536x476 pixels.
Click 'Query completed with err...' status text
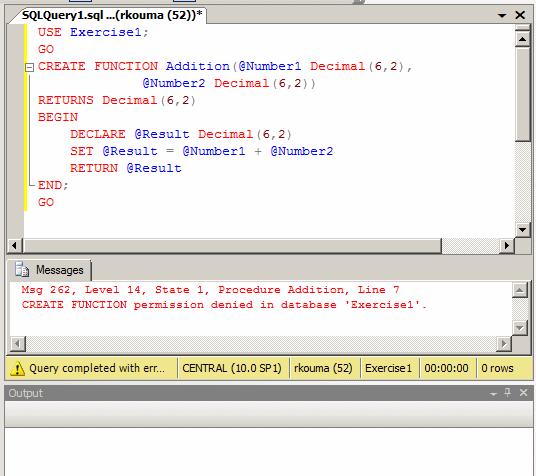pyautogui.click(x=97, y=368)
